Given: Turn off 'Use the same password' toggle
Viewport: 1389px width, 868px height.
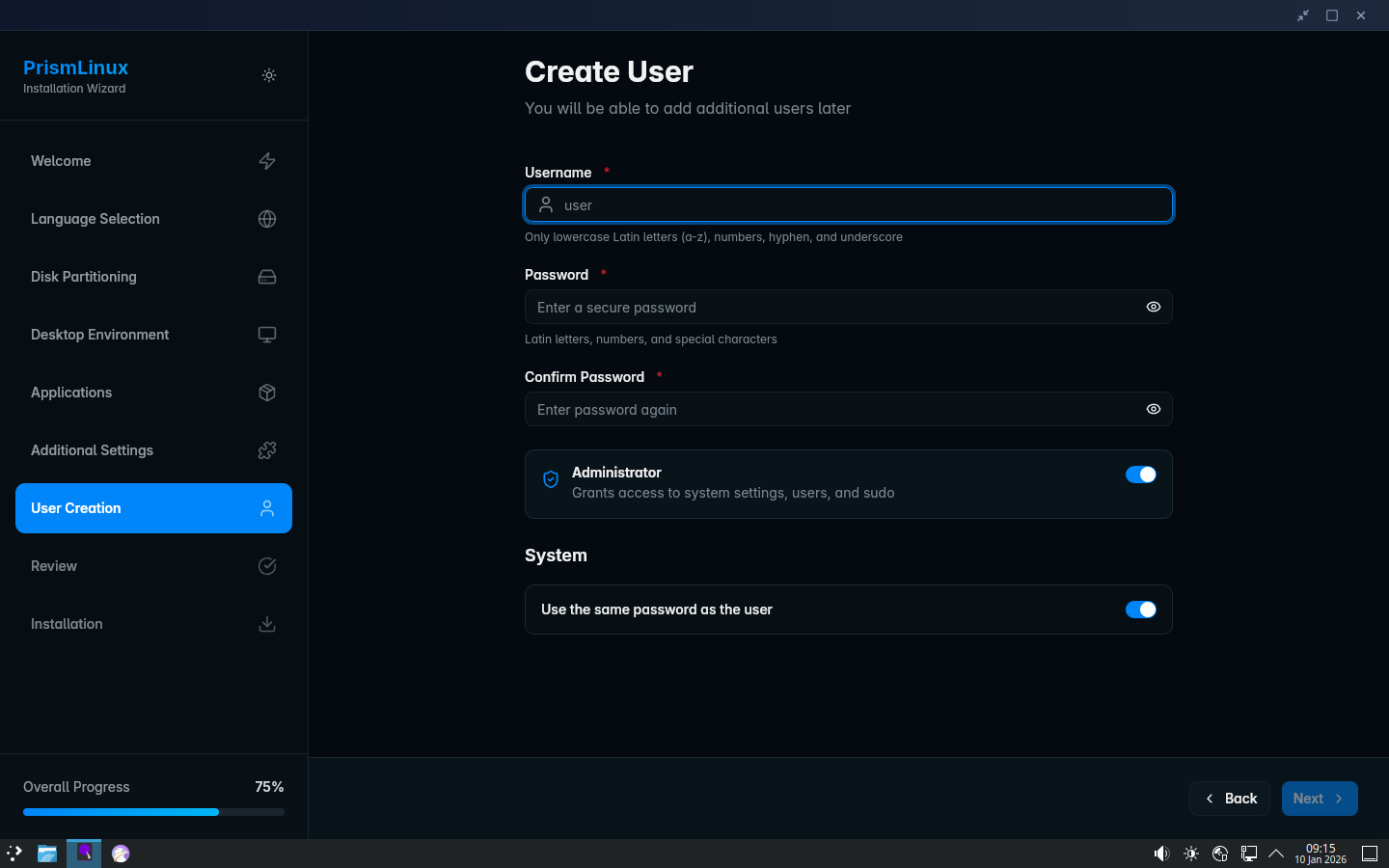Looking at the screenshot, I should [x=1140, y=610].
